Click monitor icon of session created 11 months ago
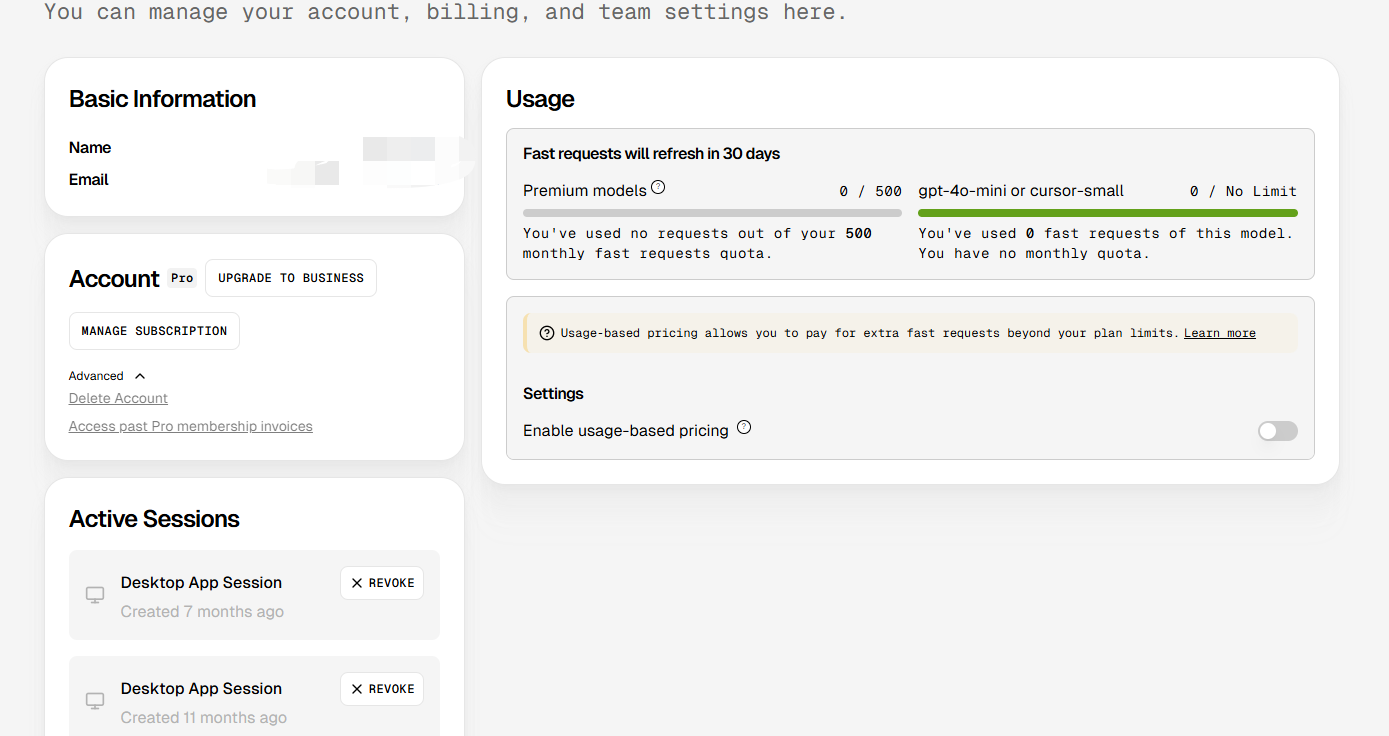1389x736 pixels. (95, 701)
